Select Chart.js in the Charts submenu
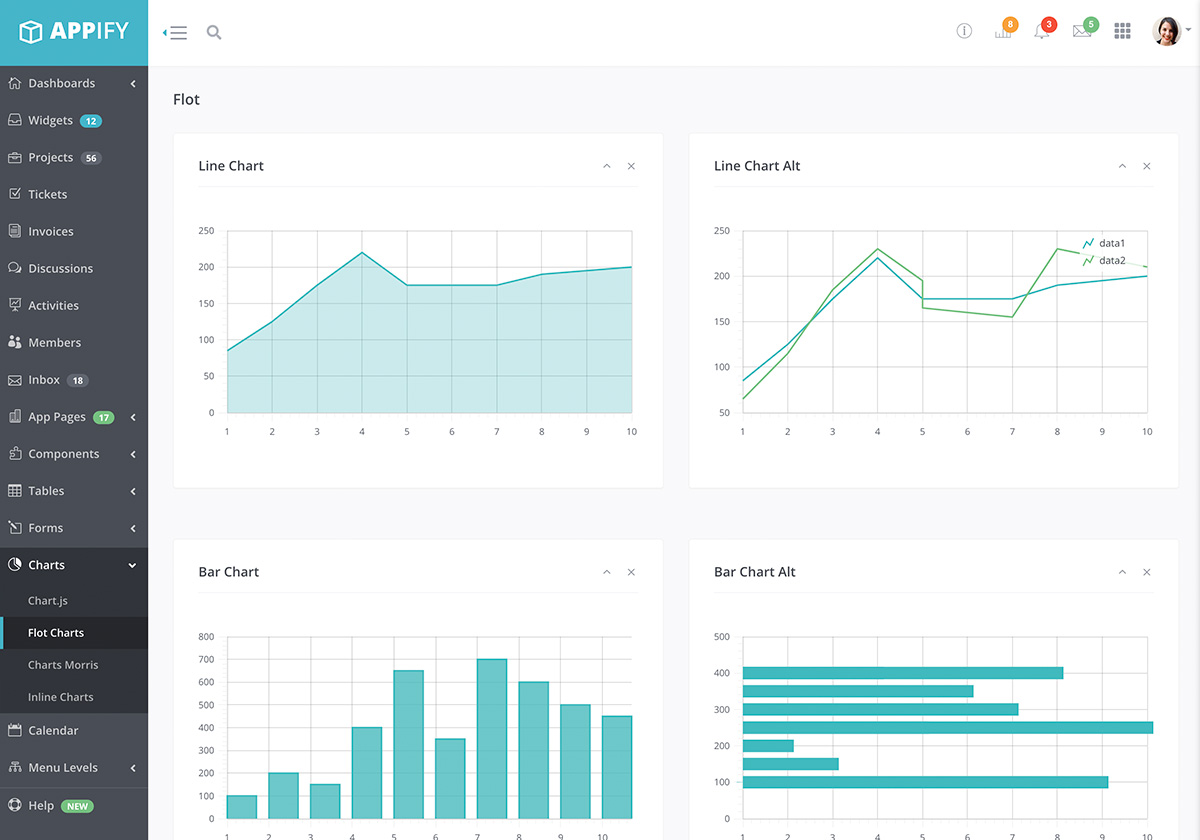Image resolution: width=1200 pixels, height=840 pixels. [48, 601]
